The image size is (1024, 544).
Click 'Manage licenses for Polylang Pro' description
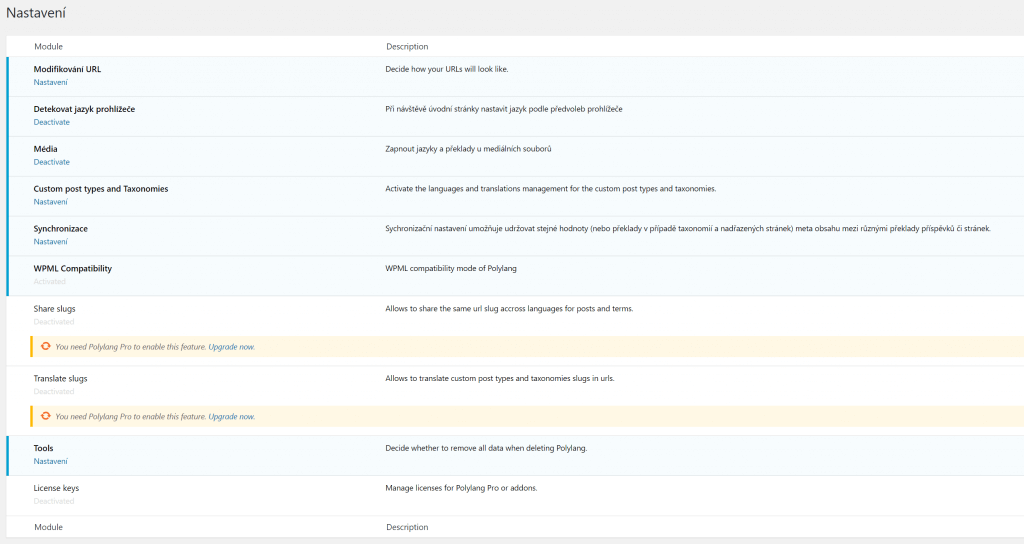coord(461,488)
